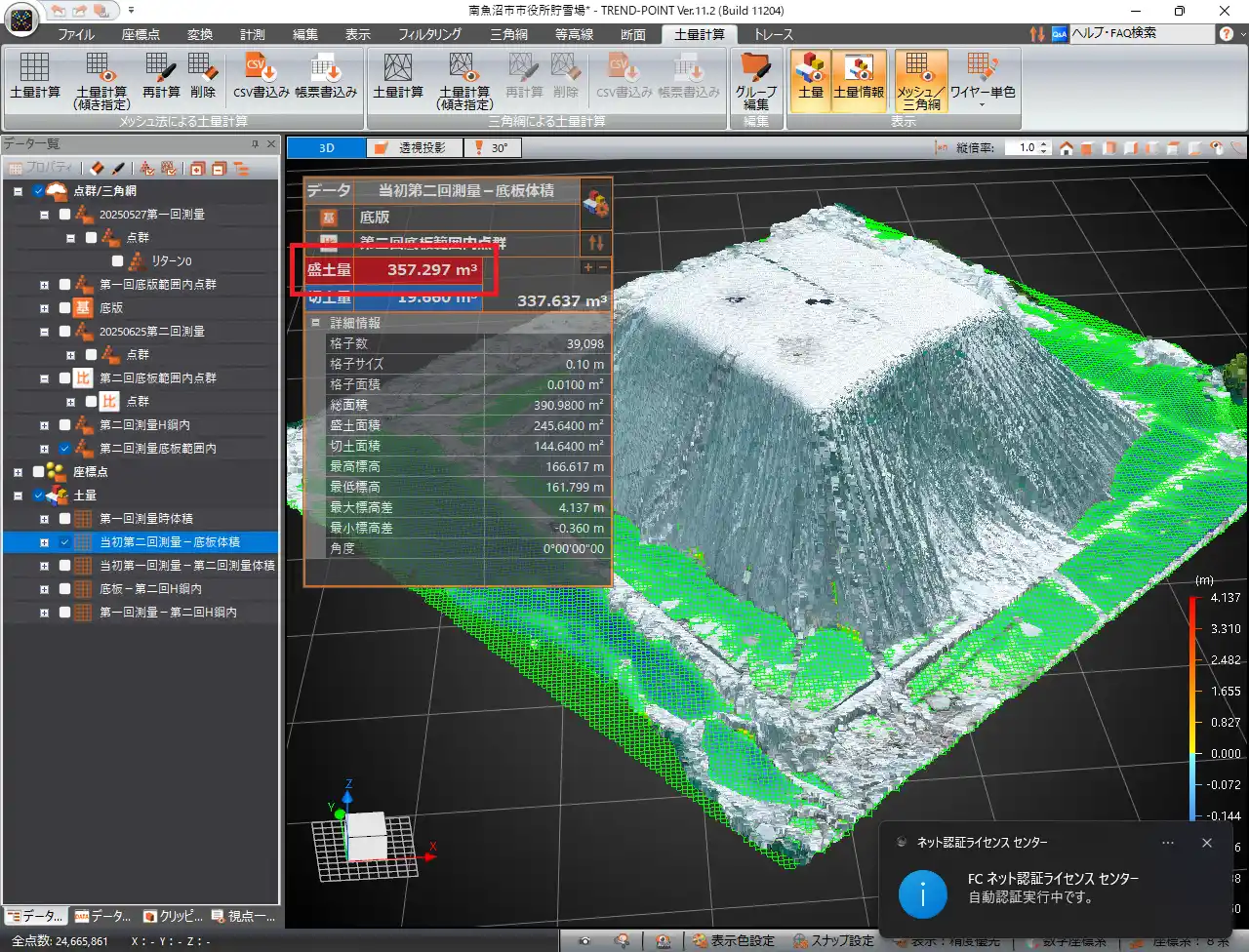The image size is (1249, 952).
Task: Collapse the 詳細情報 section
Action: tap(315, 323)
